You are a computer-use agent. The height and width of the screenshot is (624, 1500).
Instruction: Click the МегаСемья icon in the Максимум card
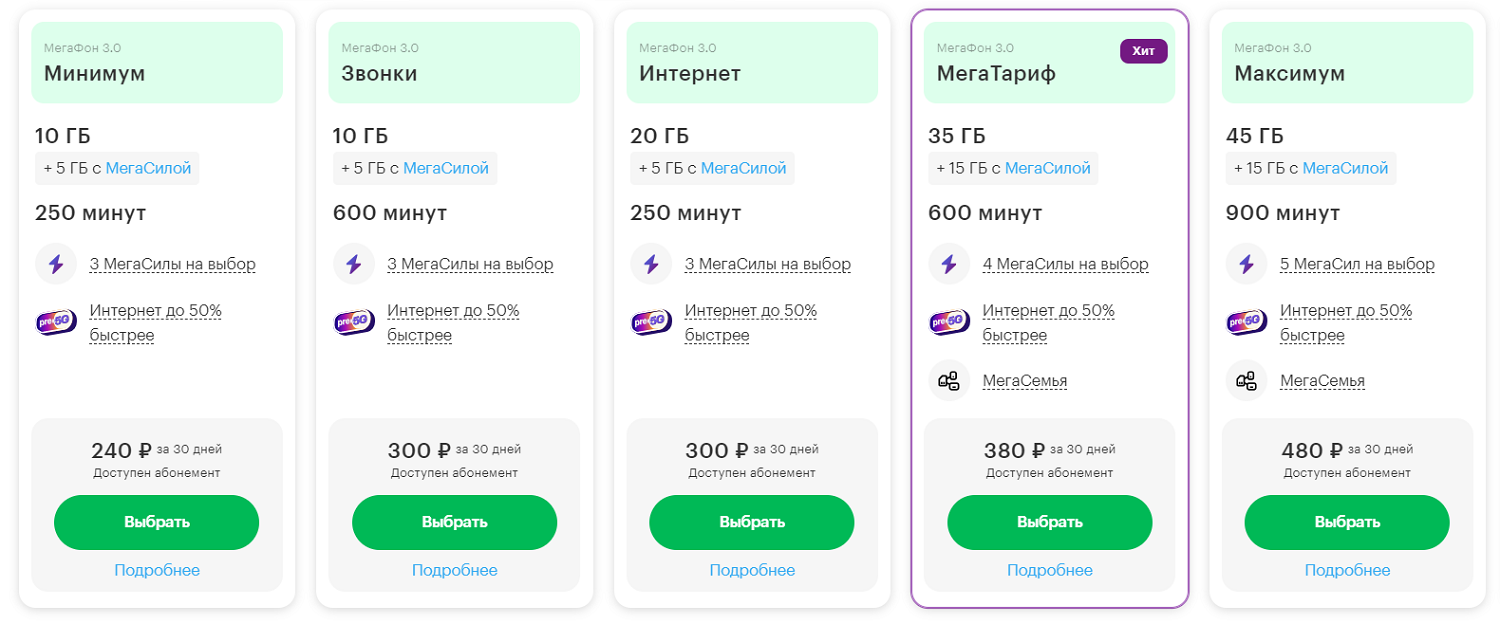click(1246, 380)
